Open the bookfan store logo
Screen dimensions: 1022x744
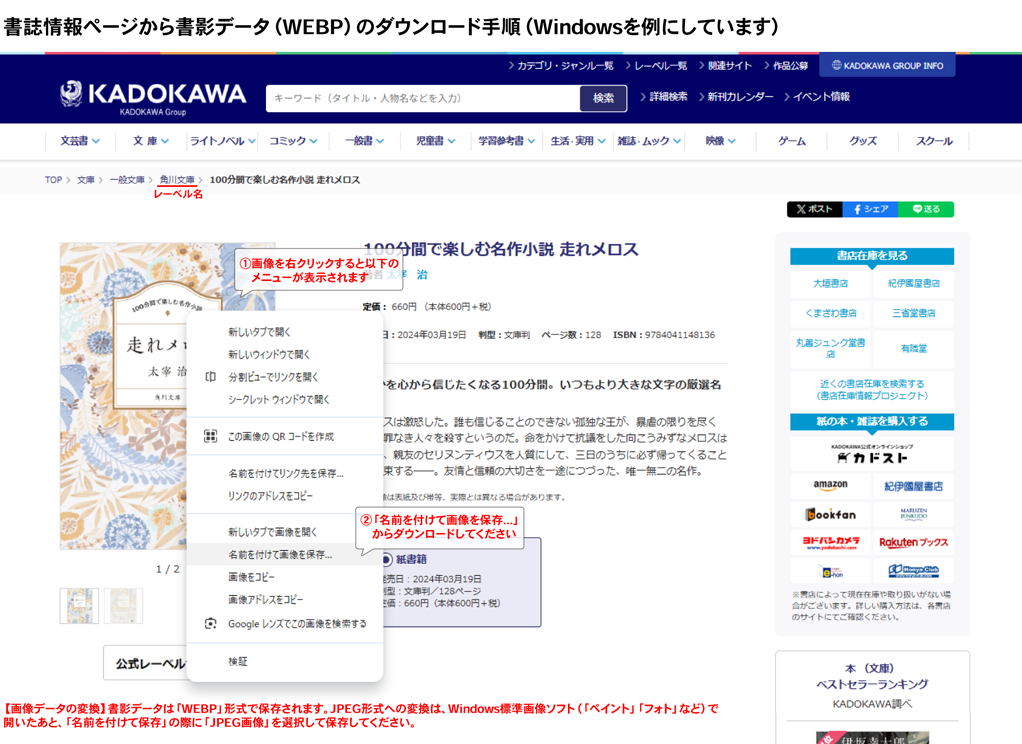pyautogui.click(x=830, y=514)
